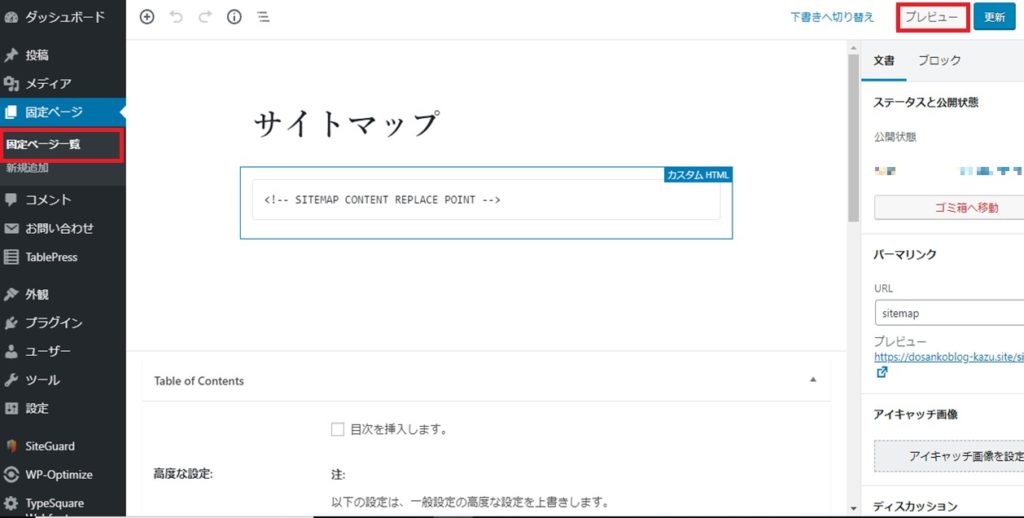The height and width of the screenshot is (518, 1024).
Task: Click the editor vertical scrollbar thumb
Action: (853, 138)
